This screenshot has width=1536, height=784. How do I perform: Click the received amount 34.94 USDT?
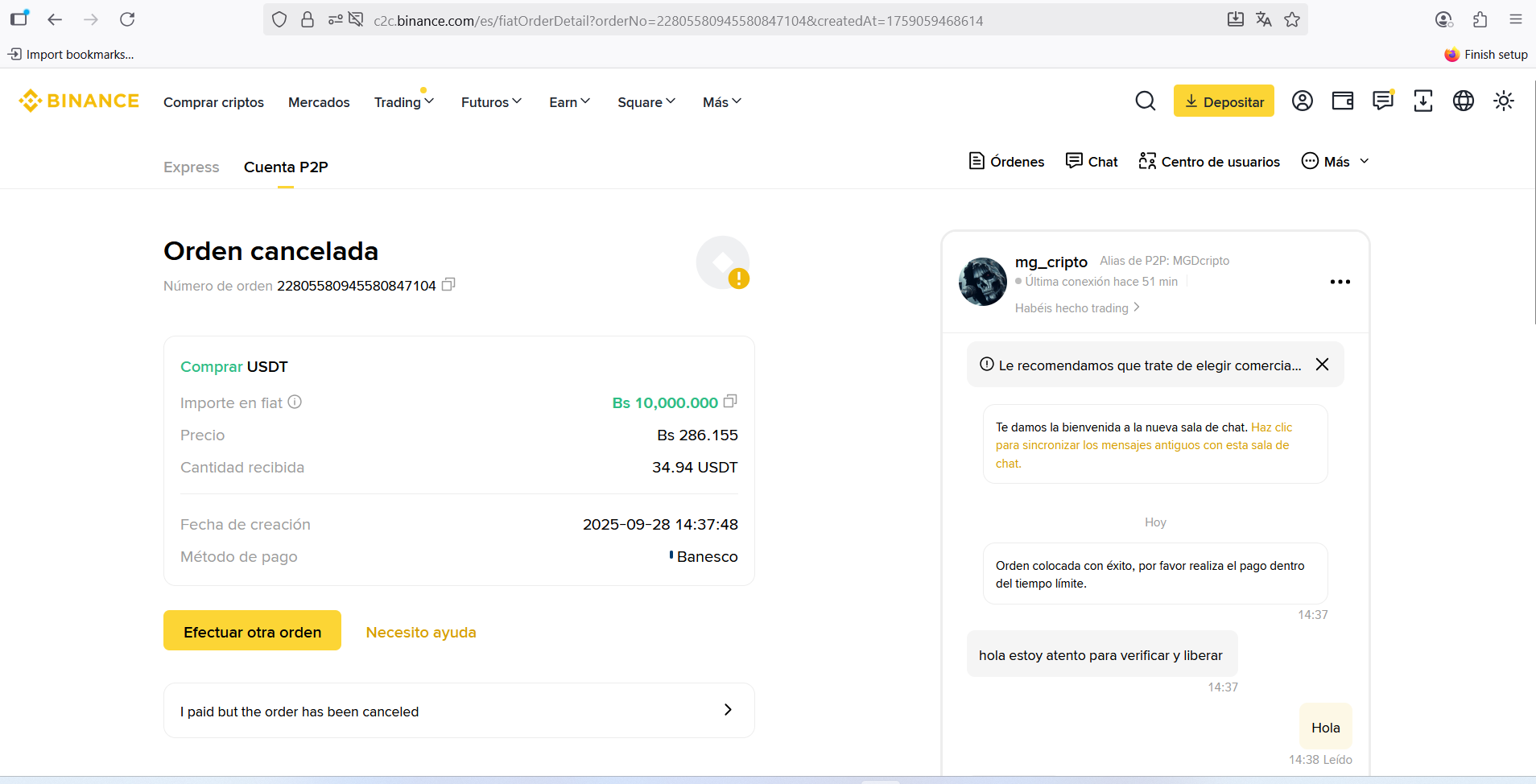tap(695, 468)
